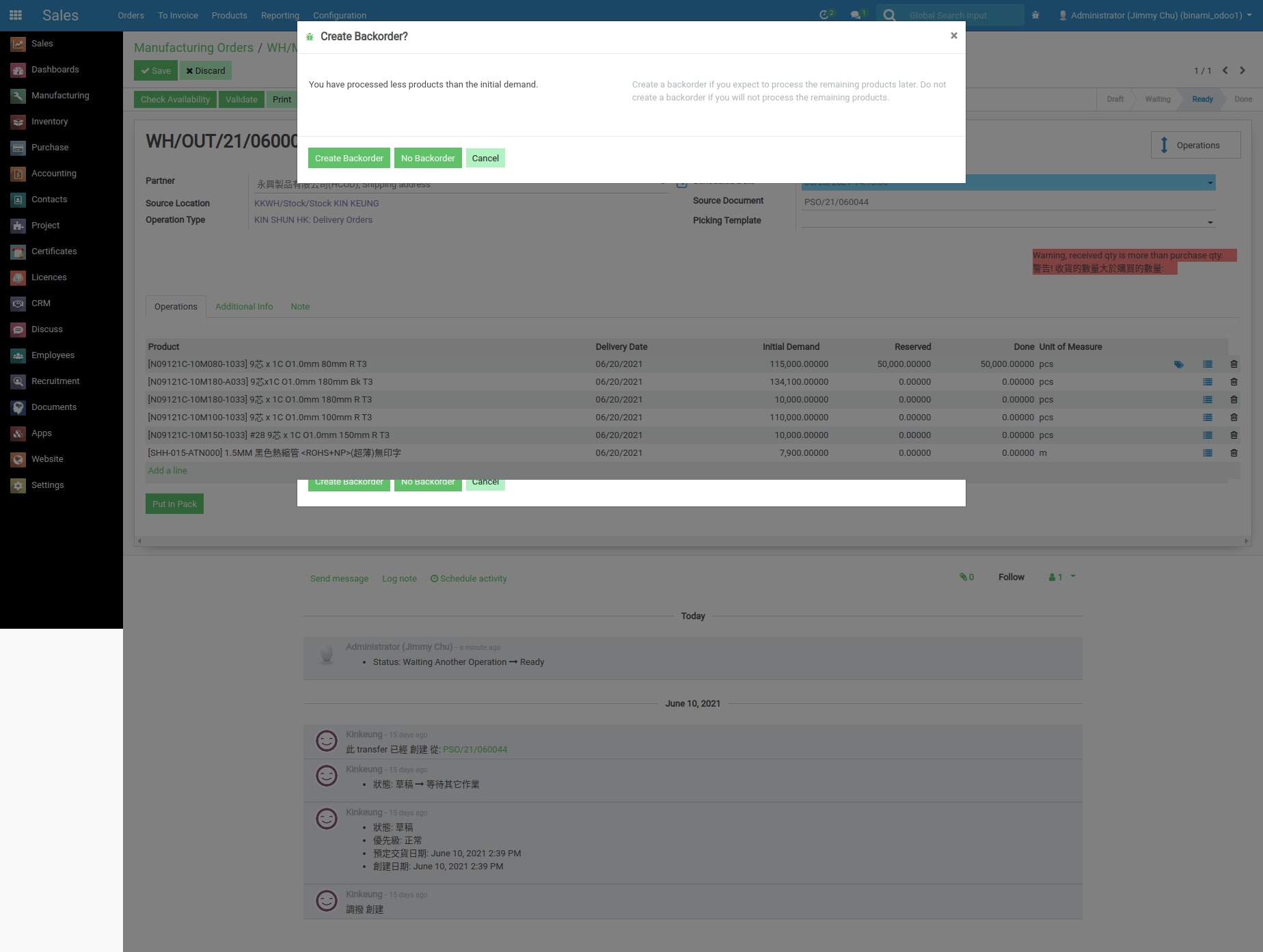Go to next record arrow

pyautogui.click(x=1242, y=70)
